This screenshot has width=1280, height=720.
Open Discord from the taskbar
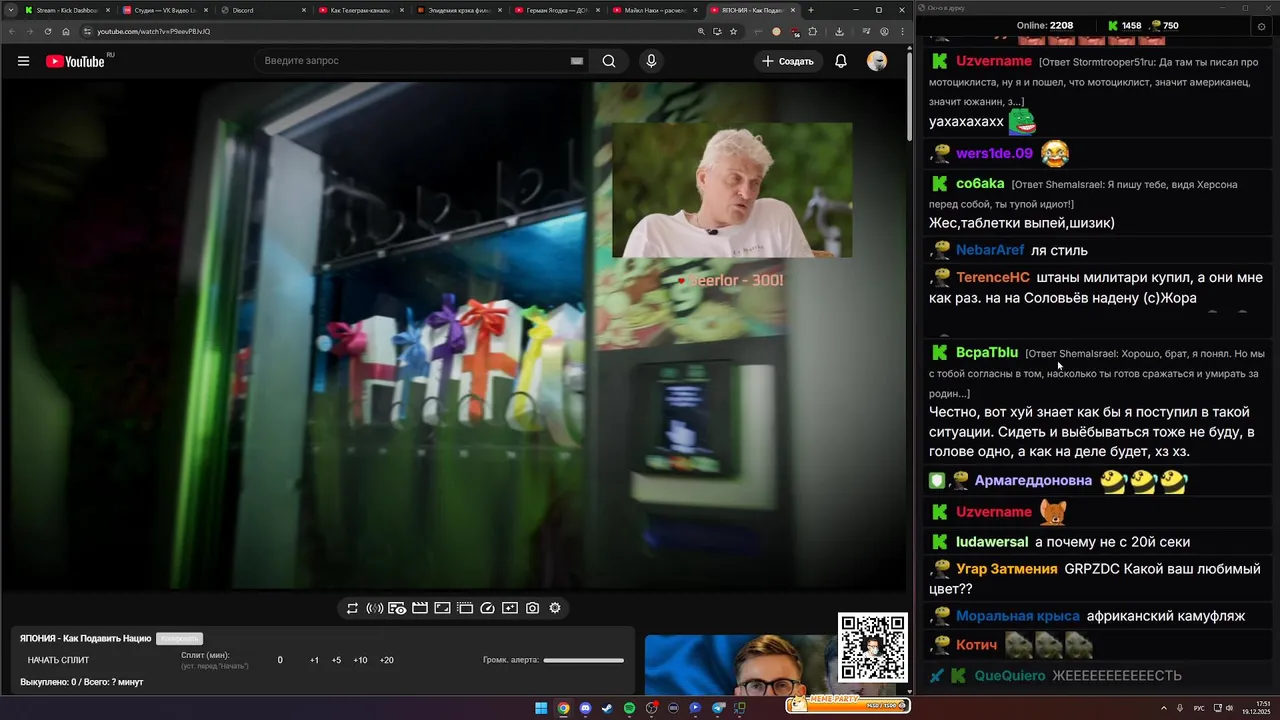click(585, 708)
